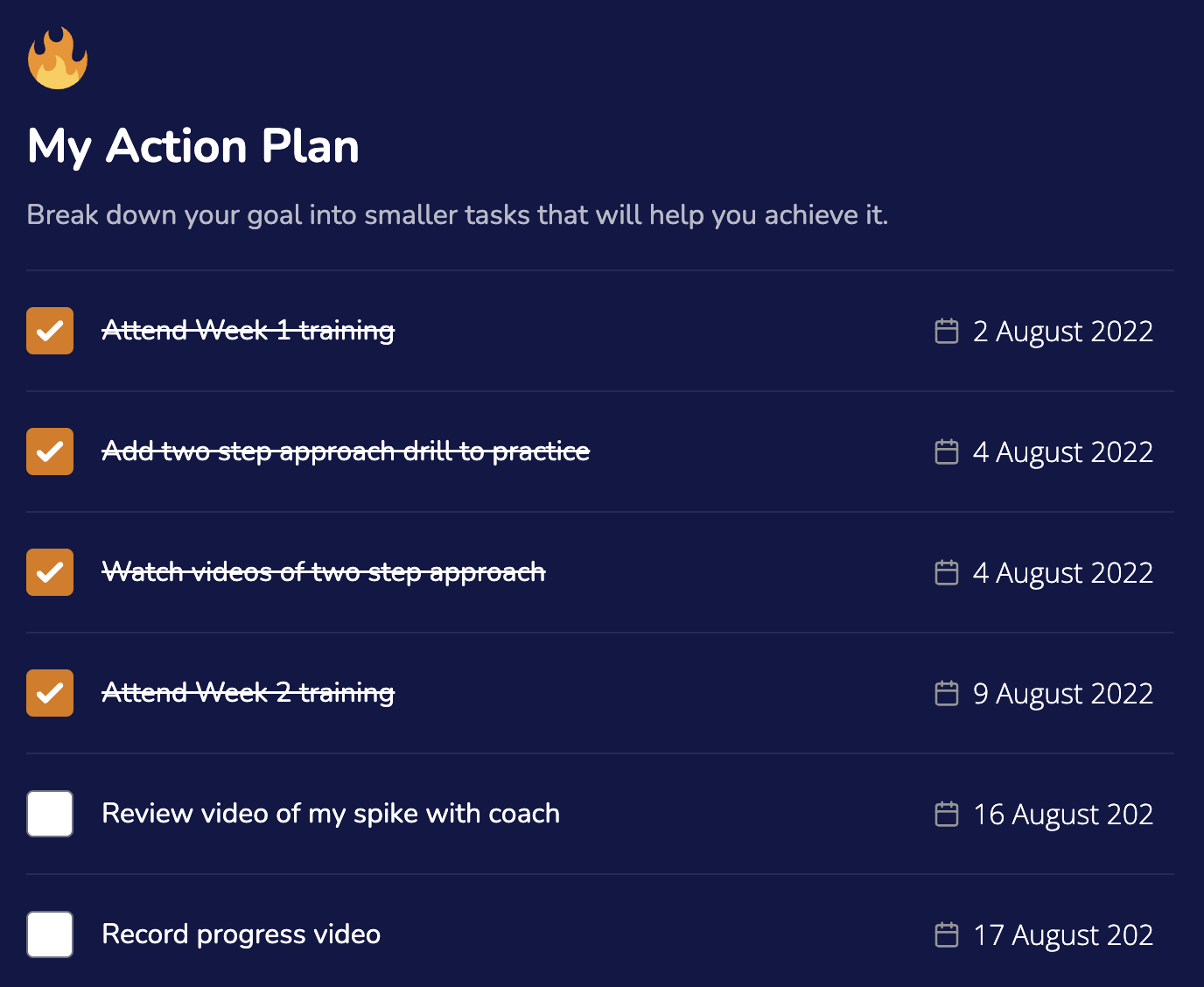Select Review video of my spike with coach text

pyautogui.click(x=331, y=814)
